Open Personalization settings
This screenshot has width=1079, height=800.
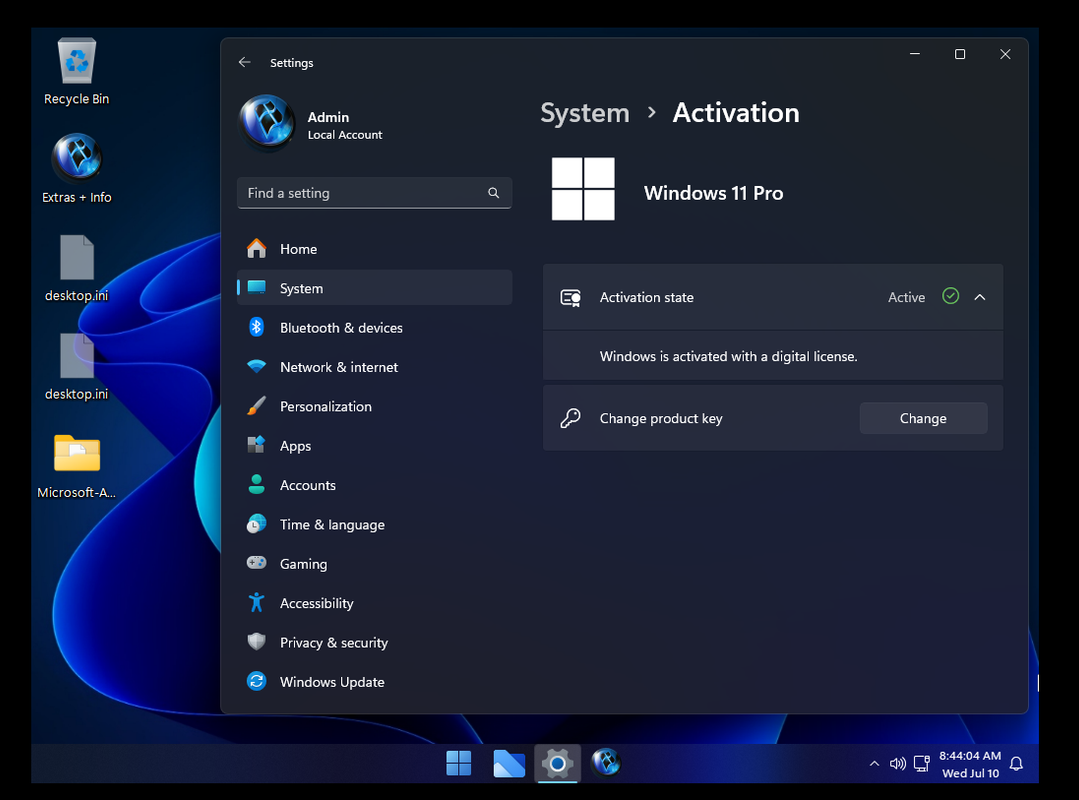(x=374, y=407)
